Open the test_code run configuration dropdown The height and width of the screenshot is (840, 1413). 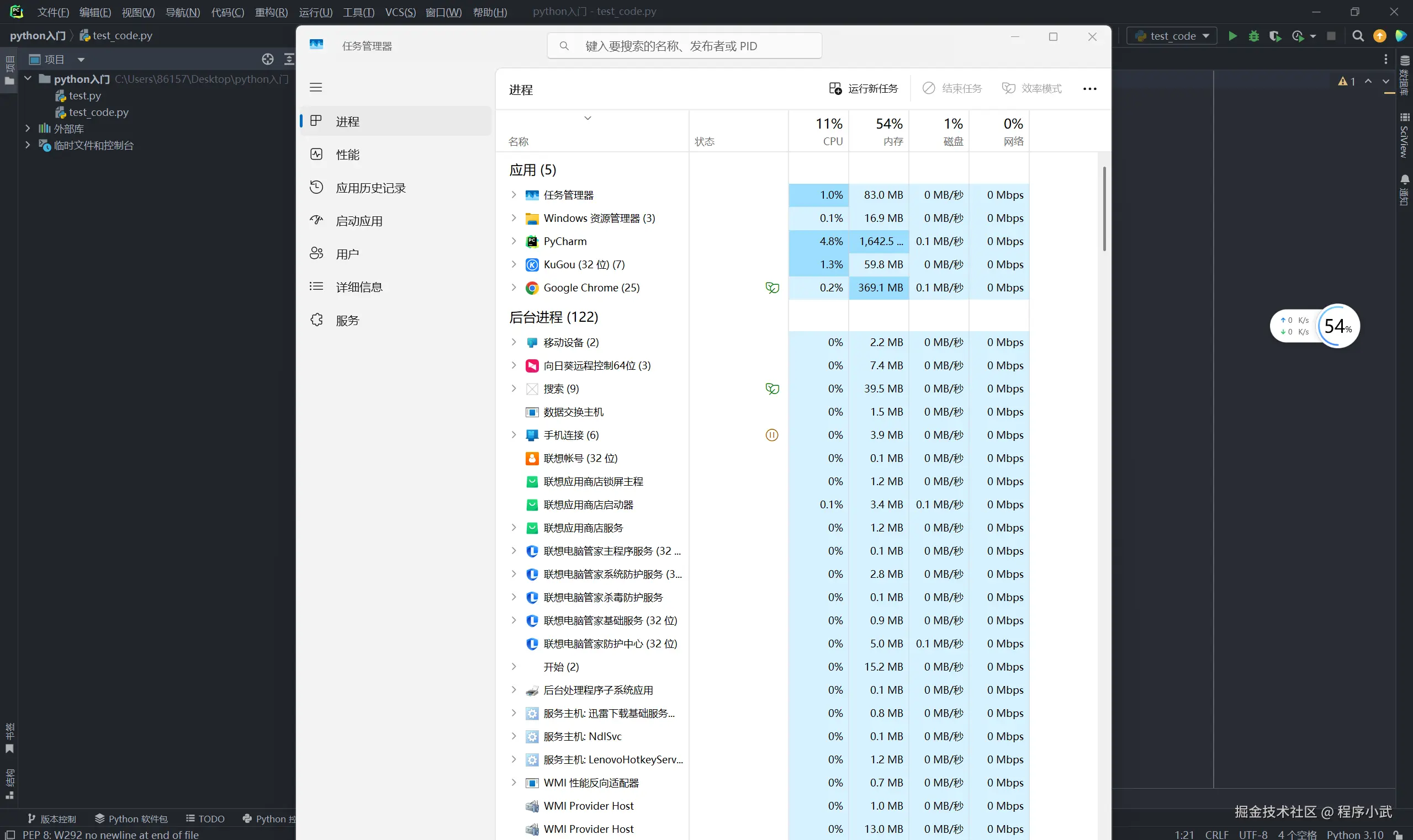pyautogui.click(x=1172, y=36)
